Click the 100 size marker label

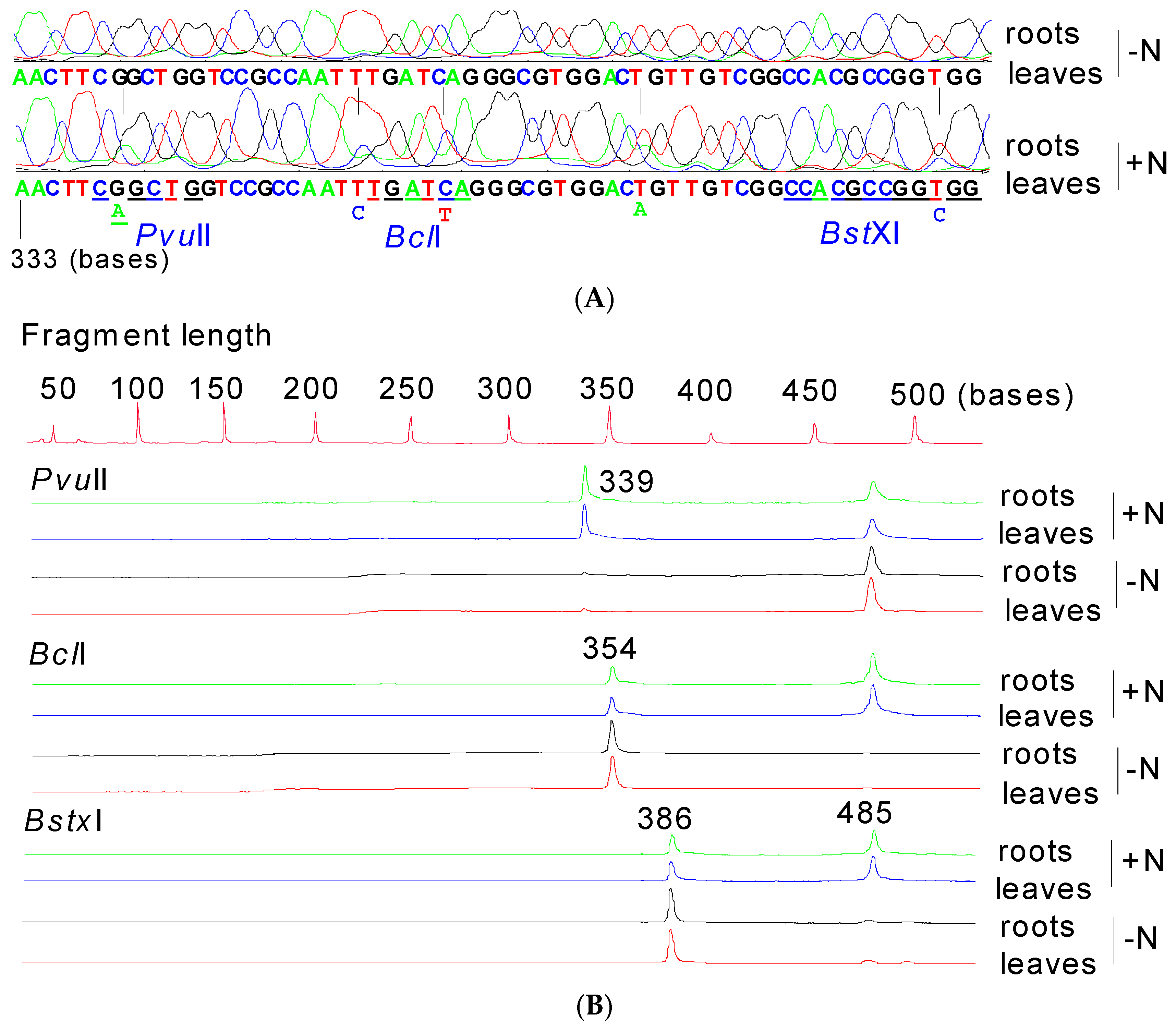[137, 388]
